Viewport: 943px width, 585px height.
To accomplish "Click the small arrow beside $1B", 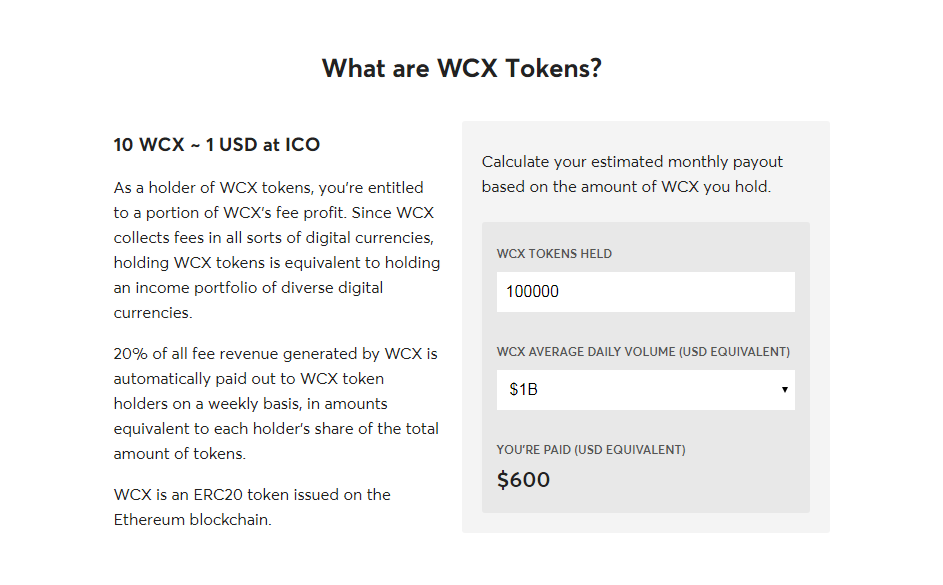I will coord(784,390).
